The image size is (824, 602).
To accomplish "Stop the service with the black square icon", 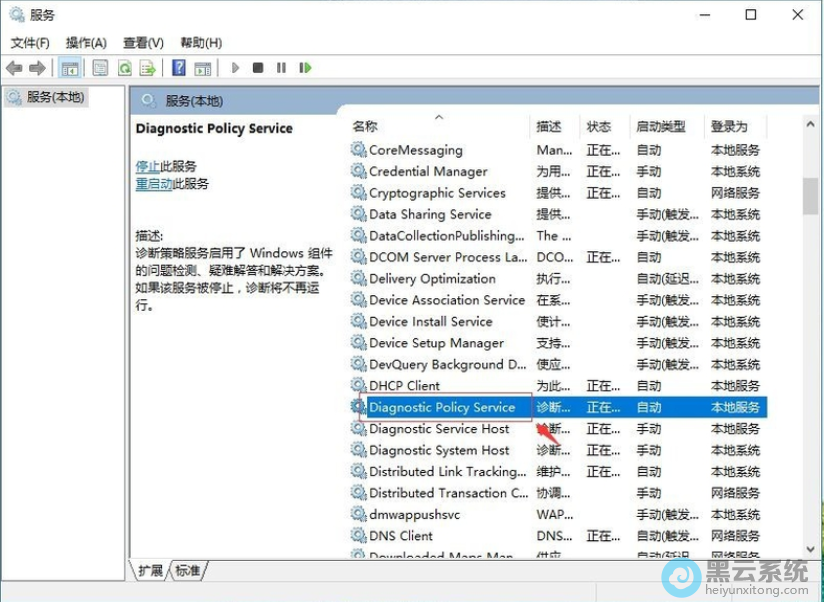I will coord(258,67).
